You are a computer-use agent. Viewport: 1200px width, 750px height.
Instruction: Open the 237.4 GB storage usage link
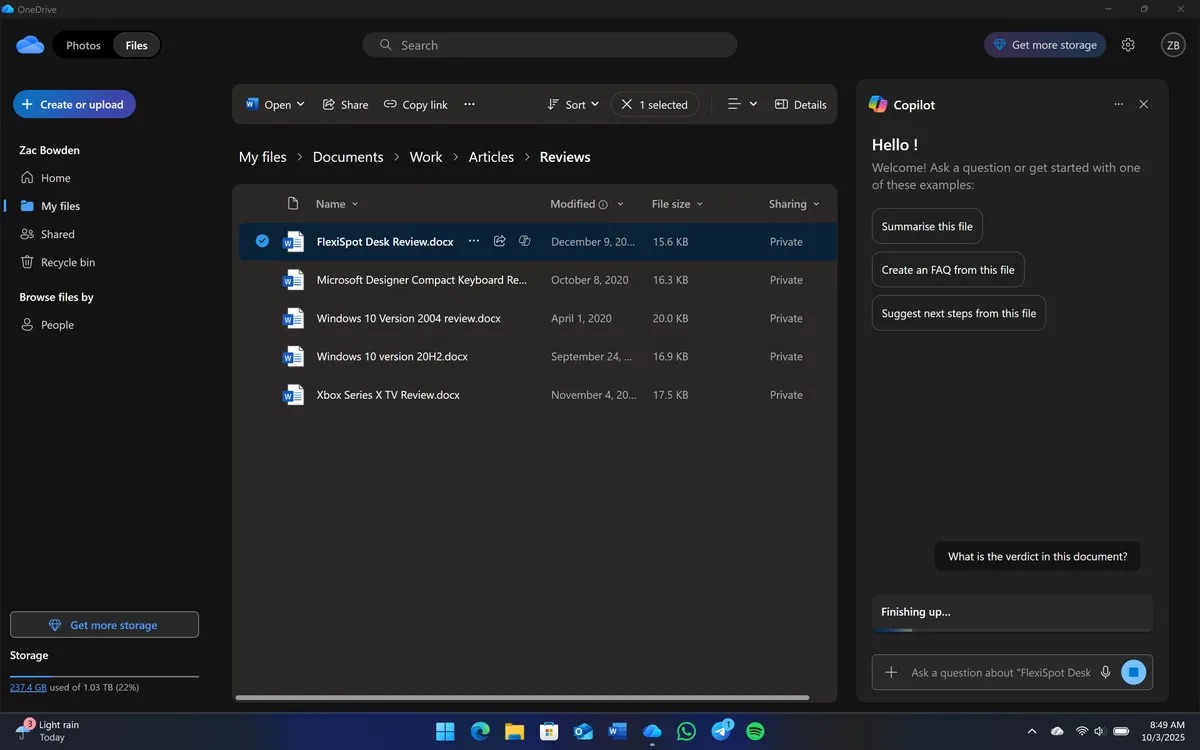click(27, 687)
